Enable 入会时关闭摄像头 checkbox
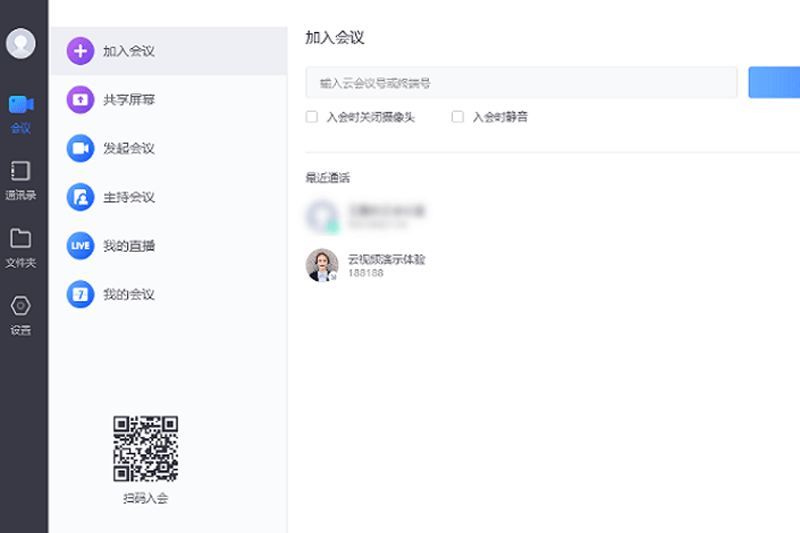The height and width of the screenshot is (533, 800). (312, 117)
